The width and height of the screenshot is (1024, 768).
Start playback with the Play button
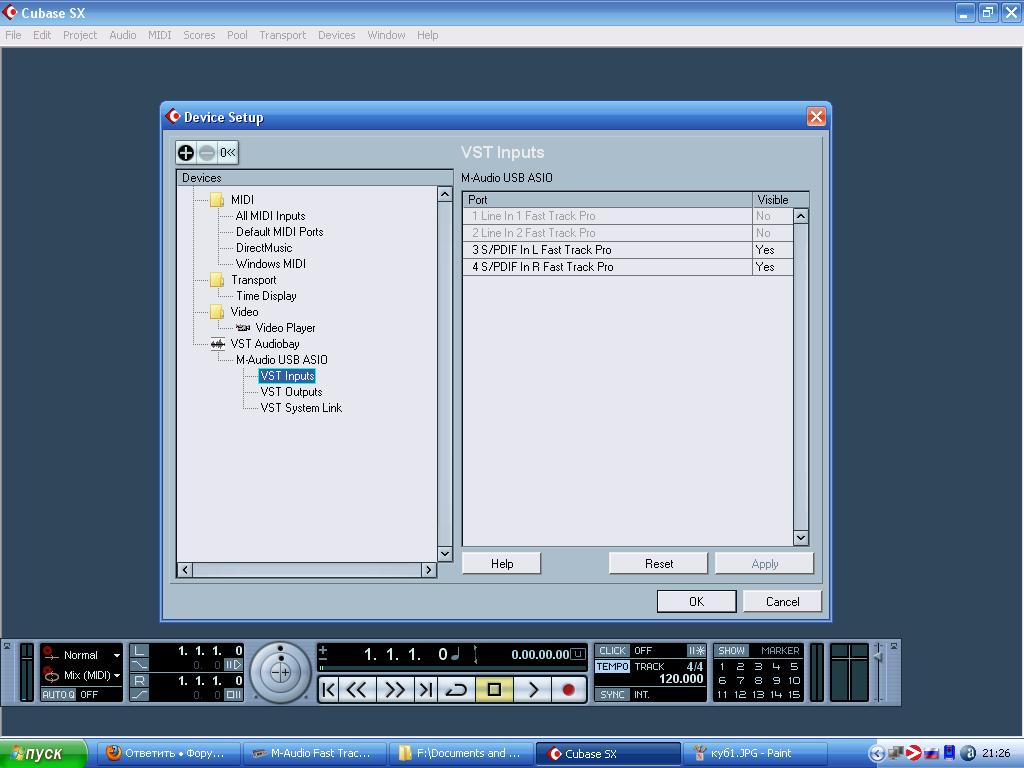coord(532,689)
